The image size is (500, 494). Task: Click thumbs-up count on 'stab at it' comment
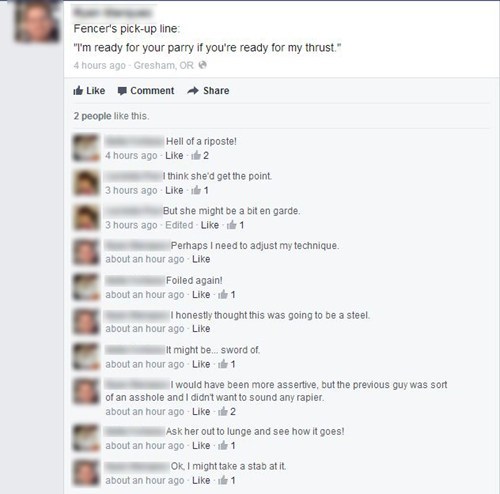tap(227, 480)
